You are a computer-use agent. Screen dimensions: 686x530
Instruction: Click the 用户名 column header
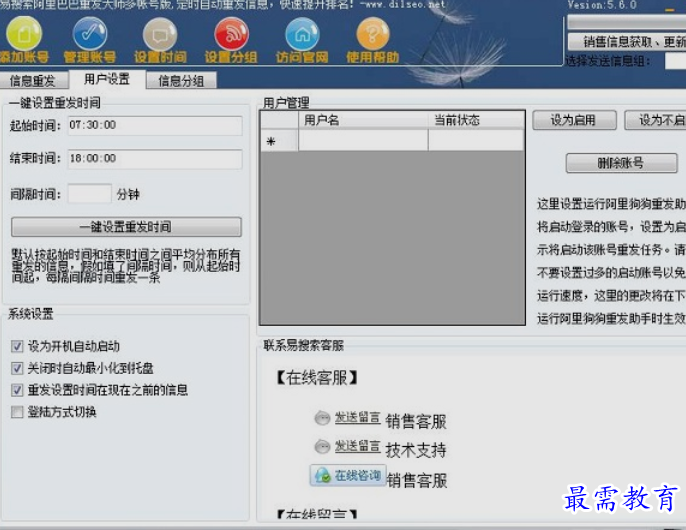363,120
